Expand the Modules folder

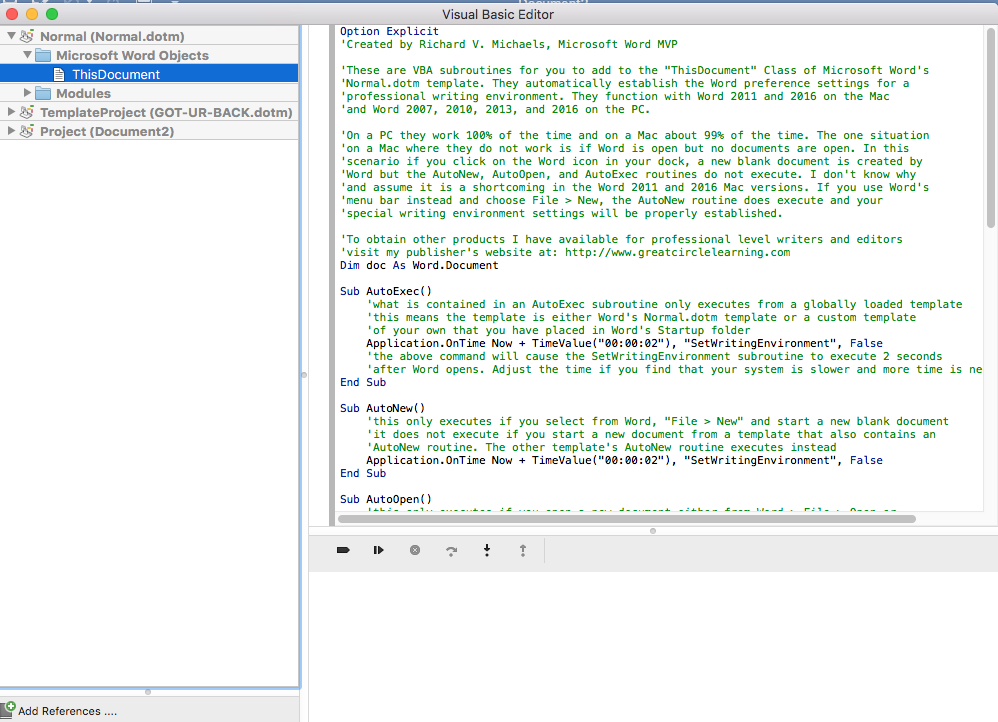point(27,93)
